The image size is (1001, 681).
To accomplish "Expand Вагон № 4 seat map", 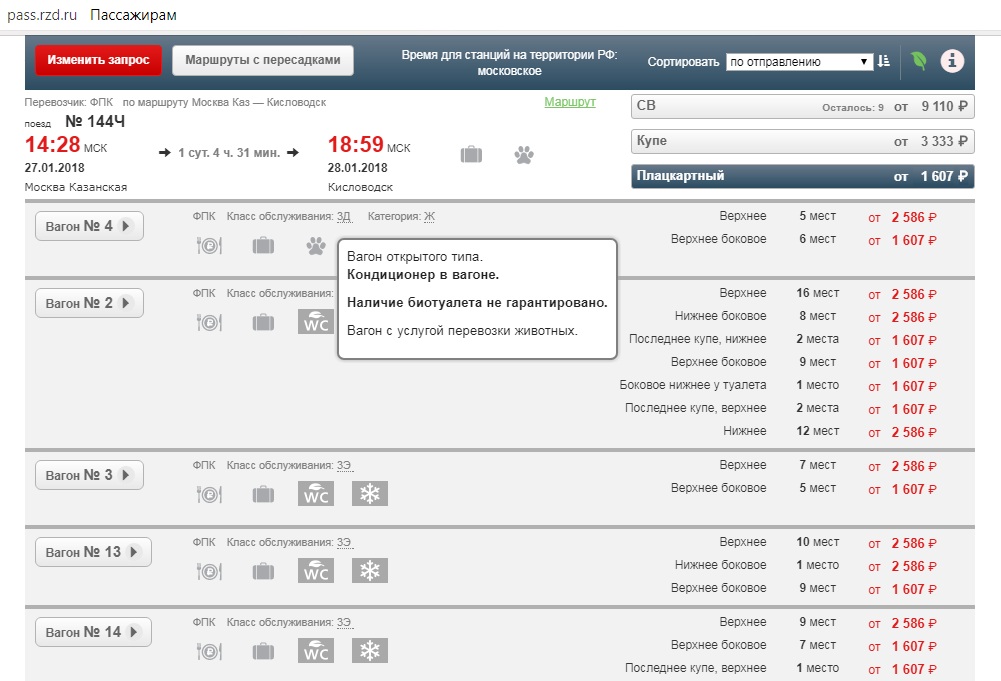I will click(x=89, y=226).
